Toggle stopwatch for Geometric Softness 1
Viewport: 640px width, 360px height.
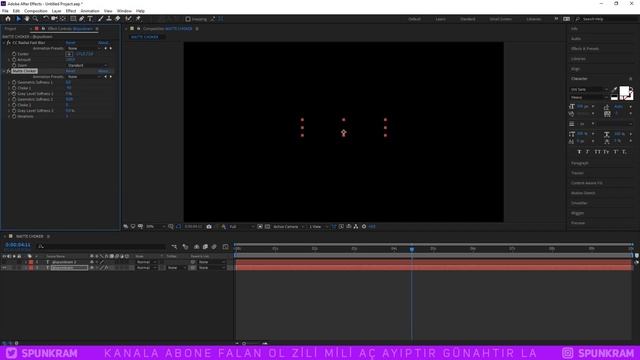pos(14,82)
